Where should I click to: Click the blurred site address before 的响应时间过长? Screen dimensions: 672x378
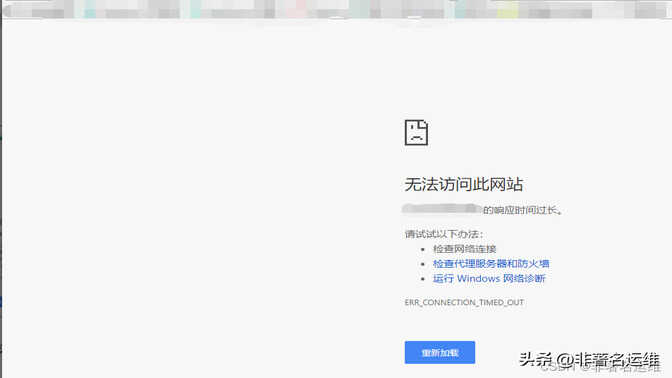tap(442, 209)
